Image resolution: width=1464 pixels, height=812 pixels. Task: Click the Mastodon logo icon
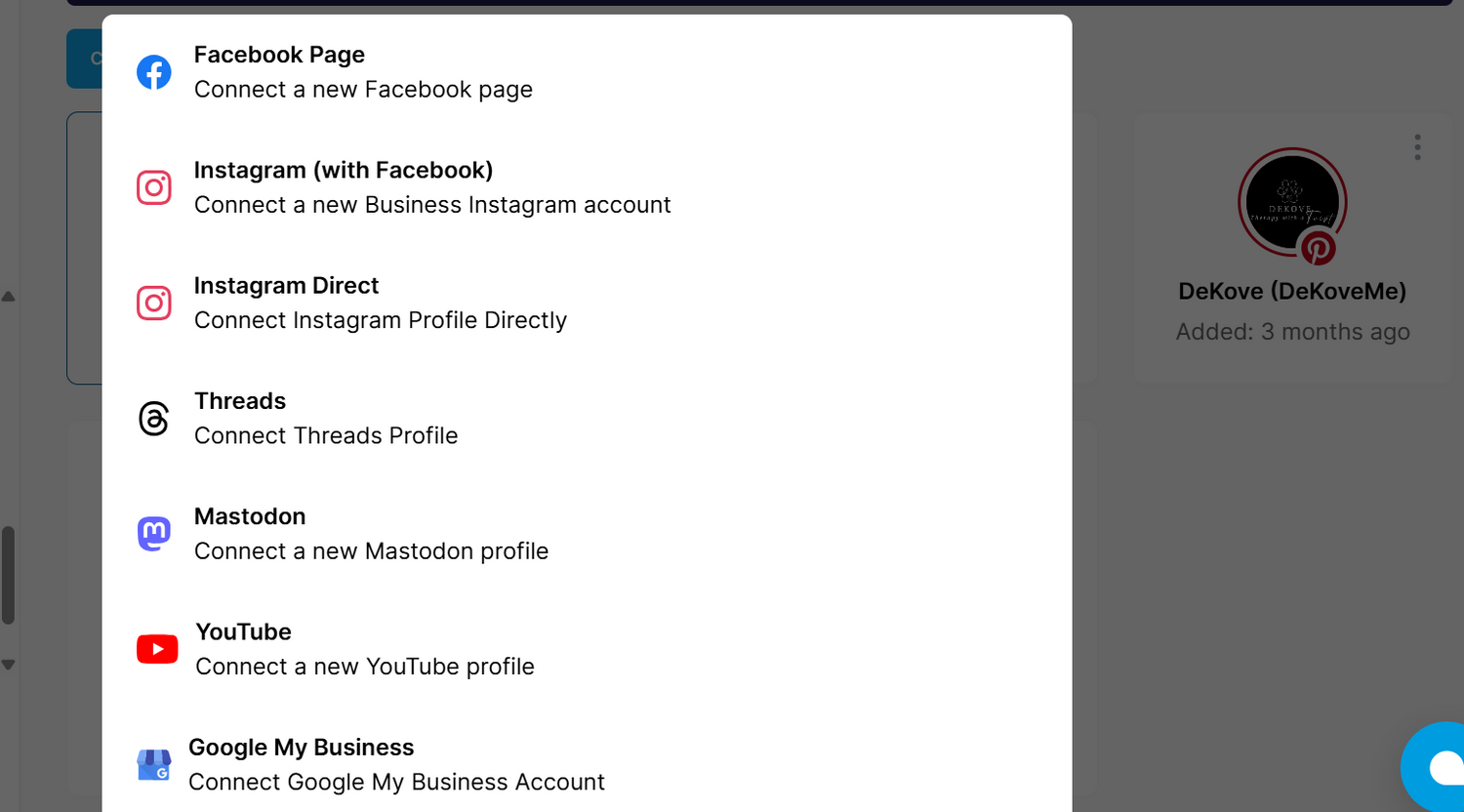(x=154, y=534)
